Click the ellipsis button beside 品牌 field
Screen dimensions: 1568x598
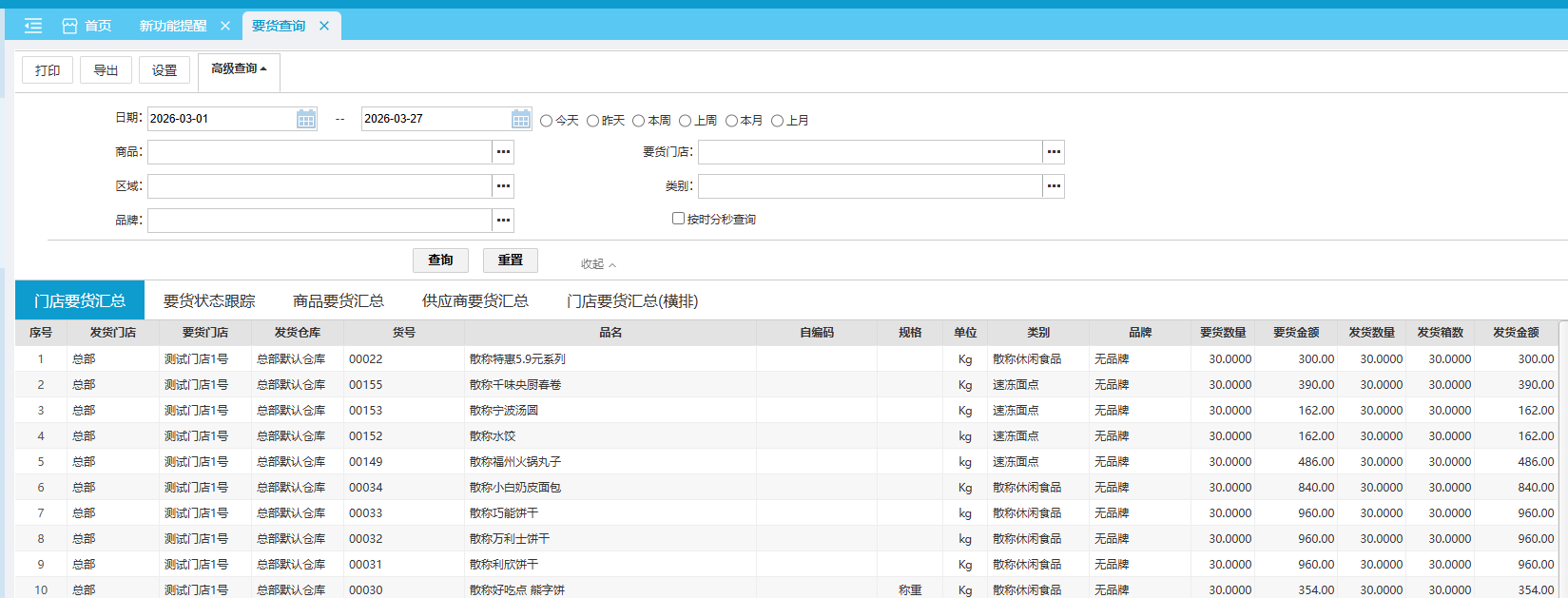[503, 221]
